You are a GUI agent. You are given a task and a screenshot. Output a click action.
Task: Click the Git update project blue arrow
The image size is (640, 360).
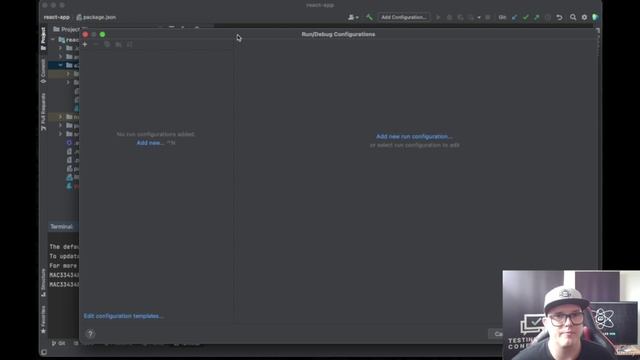coord(514,17)
